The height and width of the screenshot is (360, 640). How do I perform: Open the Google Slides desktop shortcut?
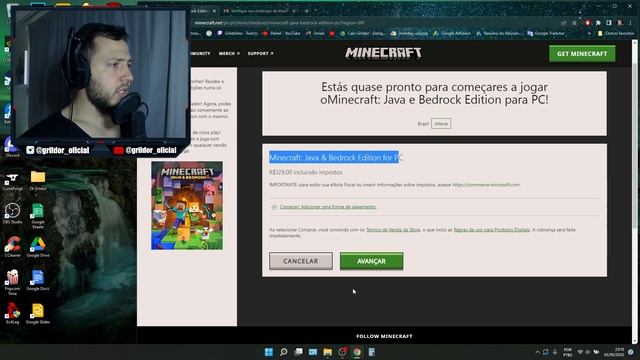point(38,313)
